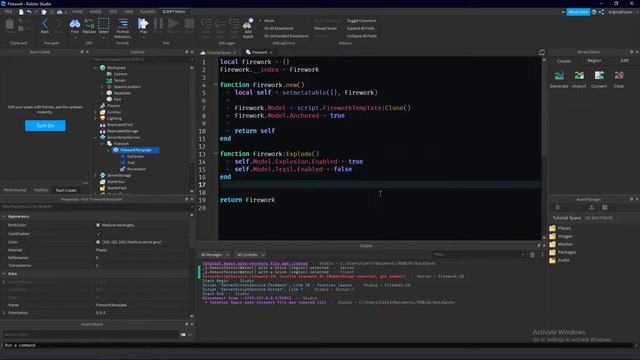Open the FILE menu
The image size is (640, 360).
coord(8,12)
